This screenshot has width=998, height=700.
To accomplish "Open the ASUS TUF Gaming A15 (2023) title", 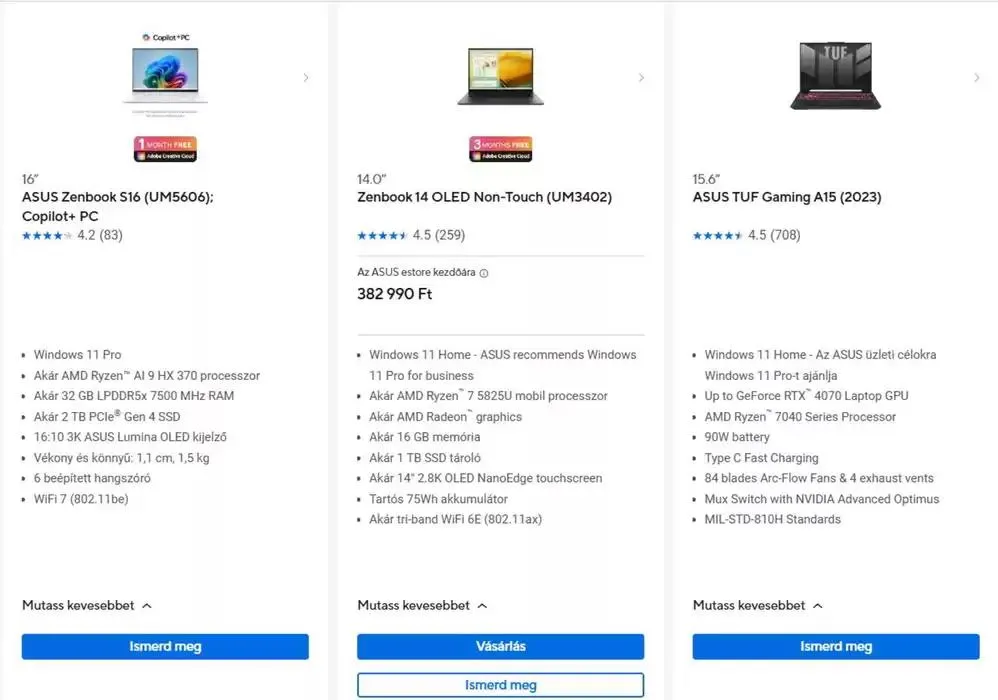I will (787, 198).
